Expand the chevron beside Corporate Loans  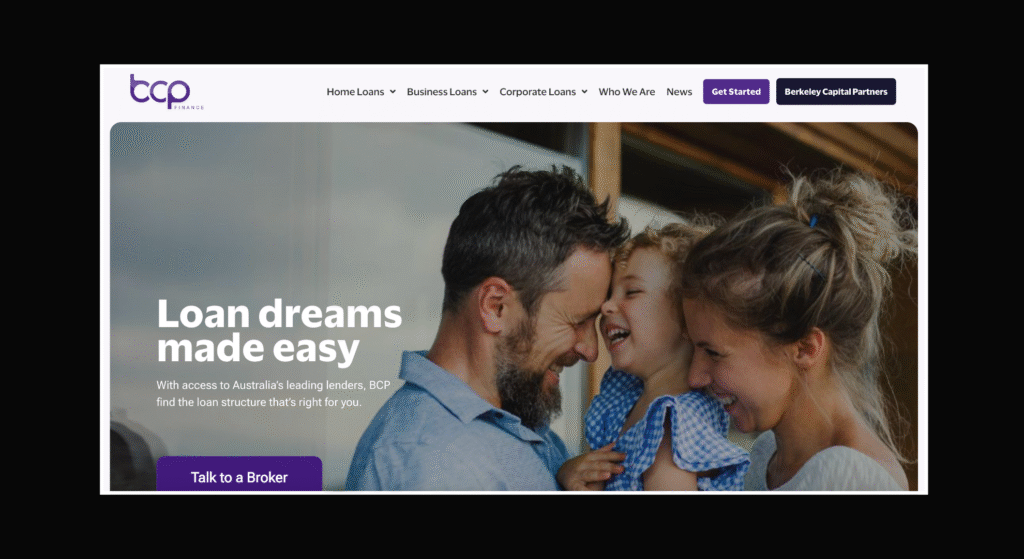[x=584, y=92]
